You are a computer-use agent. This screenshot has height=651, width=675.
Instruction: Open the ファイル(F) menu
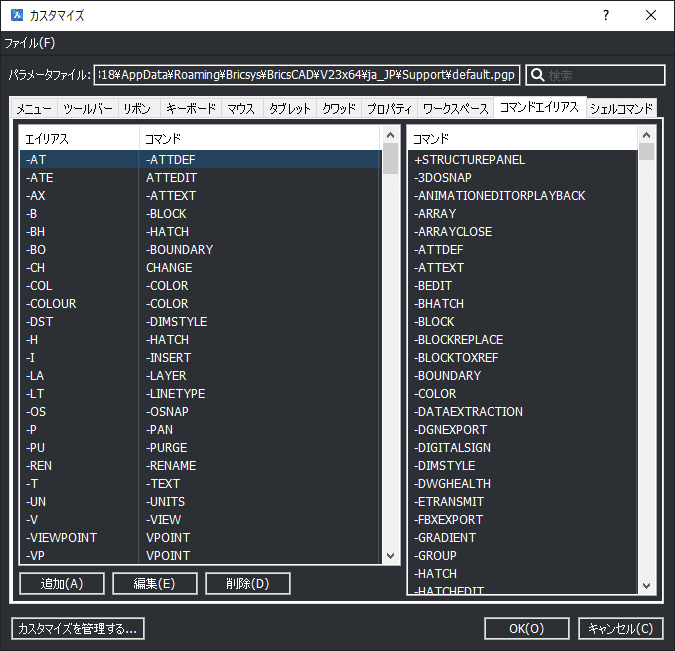pos(30,43)
